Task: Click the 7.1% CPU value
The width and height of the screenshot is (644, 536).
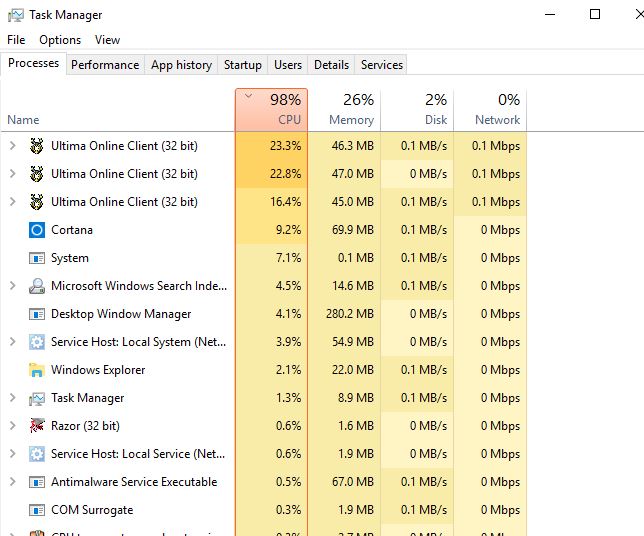Action: [x=289, y=258]
